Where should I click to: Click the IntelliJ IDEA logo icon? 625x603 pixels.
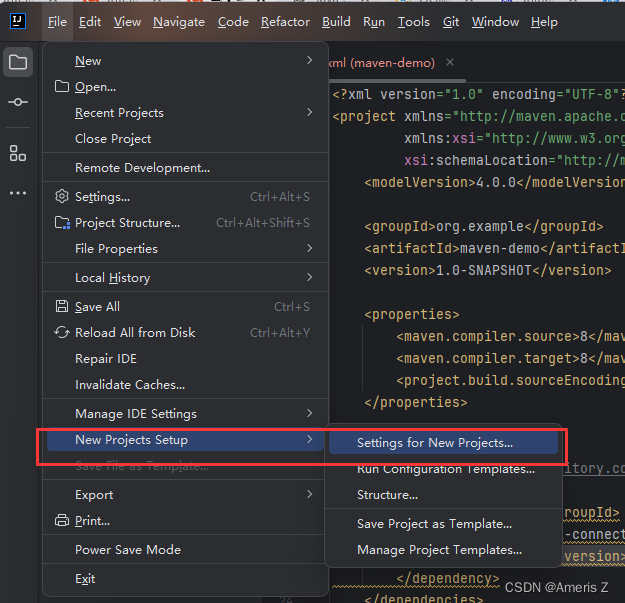[x=18, y=21]
